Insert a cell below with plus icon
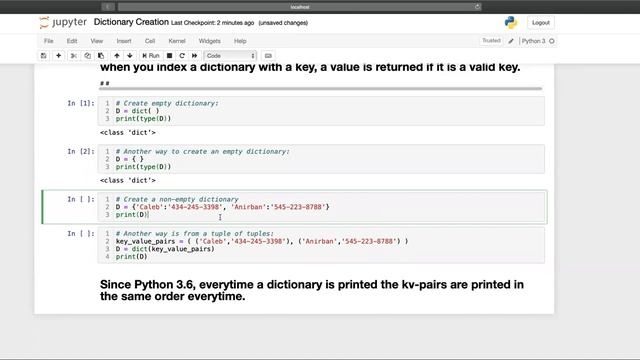This screenshot has width=640, height=360. 58,56
